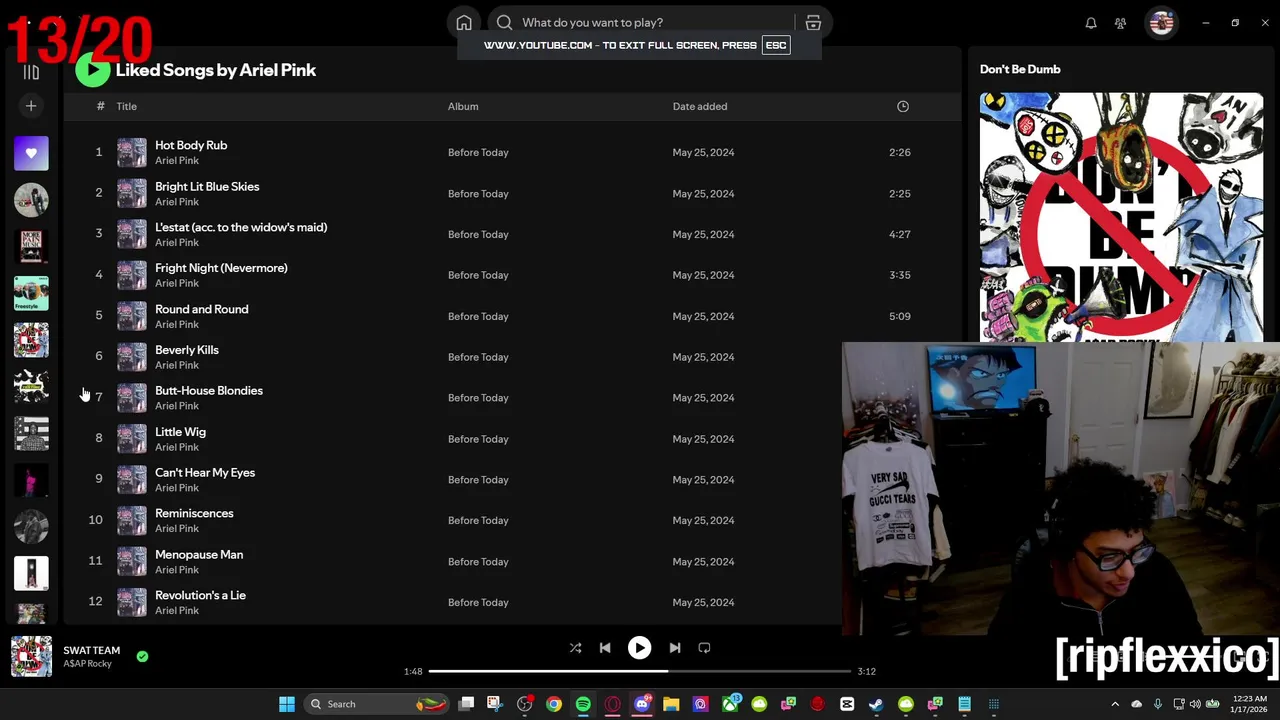Screen dimensions: 1280x720
Task: Open Discord from taskbar
Action: pos(642,704)
